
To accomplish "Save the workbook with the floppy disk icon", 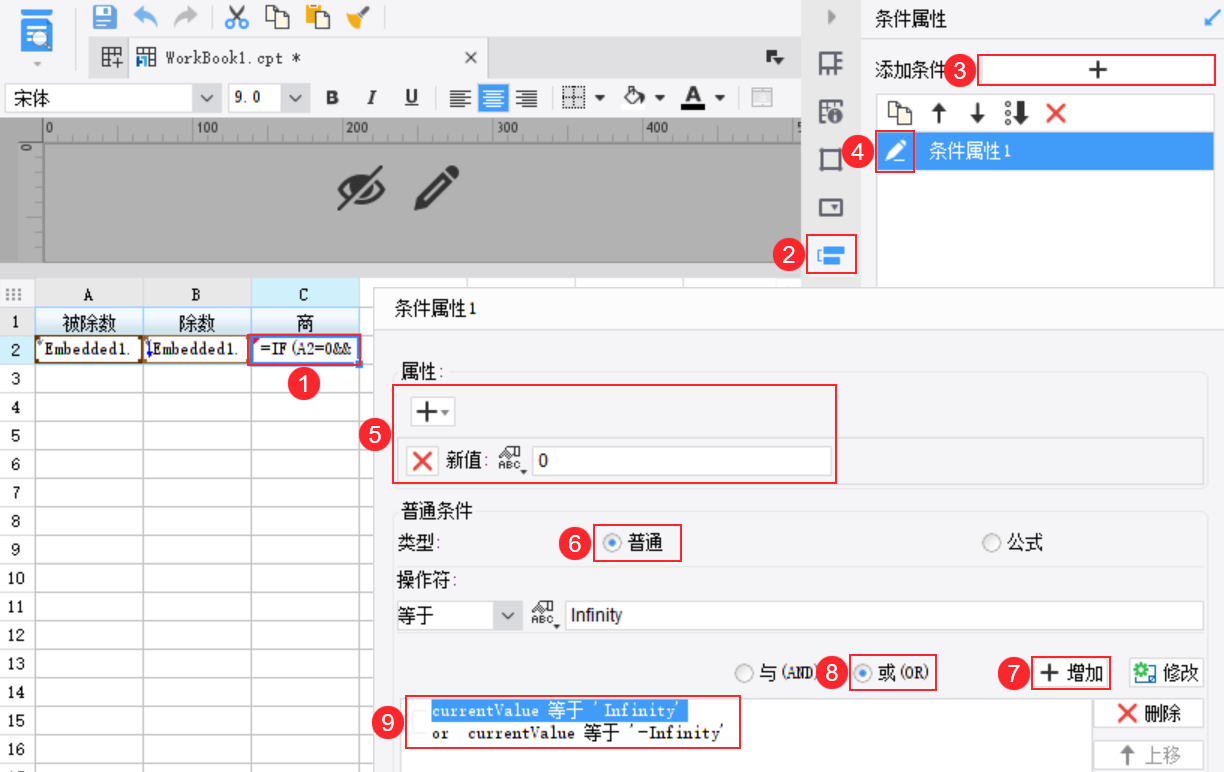I will (x=105, y=16).
